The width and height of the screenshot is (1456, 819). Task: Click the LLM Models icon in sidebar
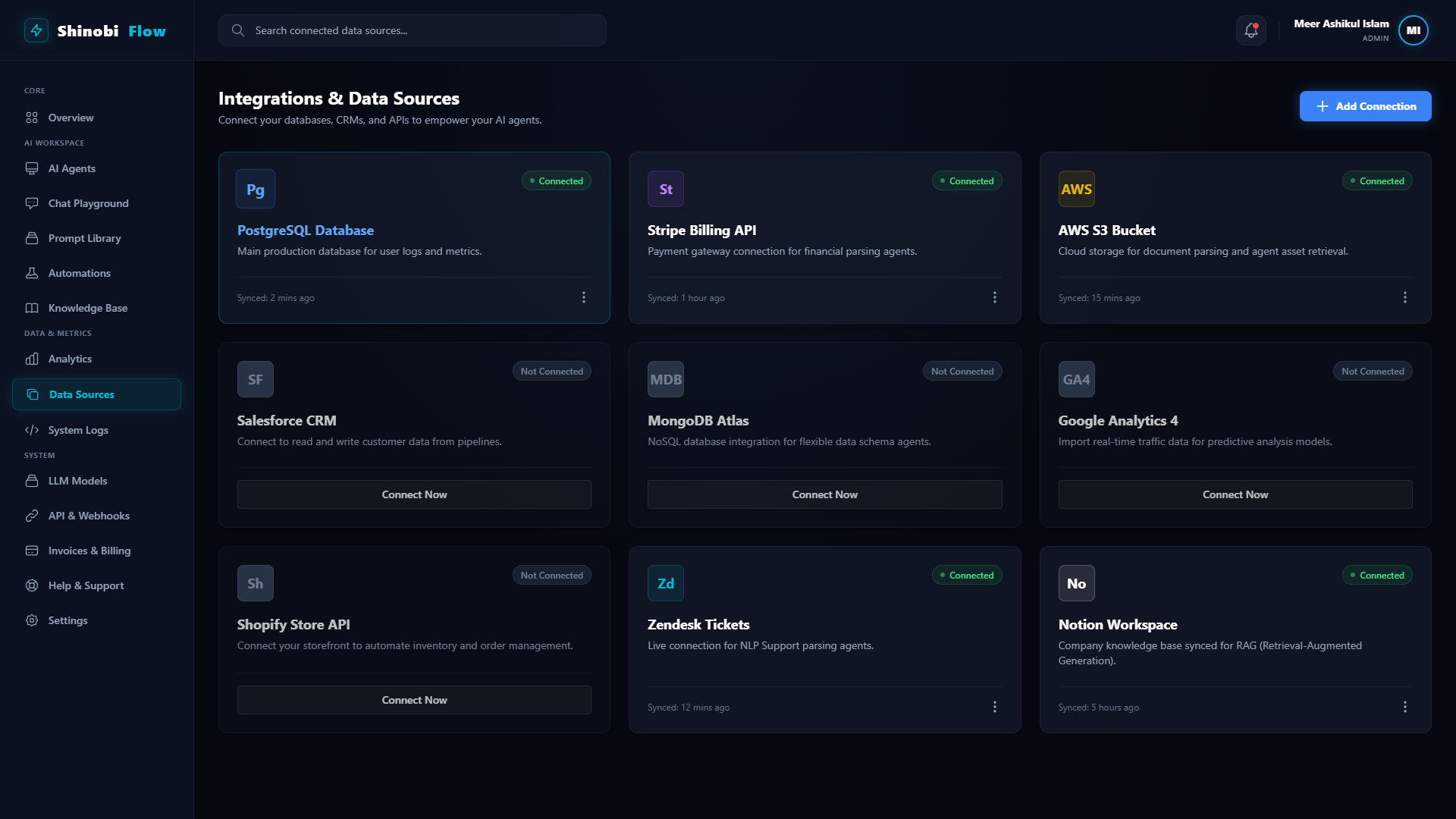(x=32, y=481)
